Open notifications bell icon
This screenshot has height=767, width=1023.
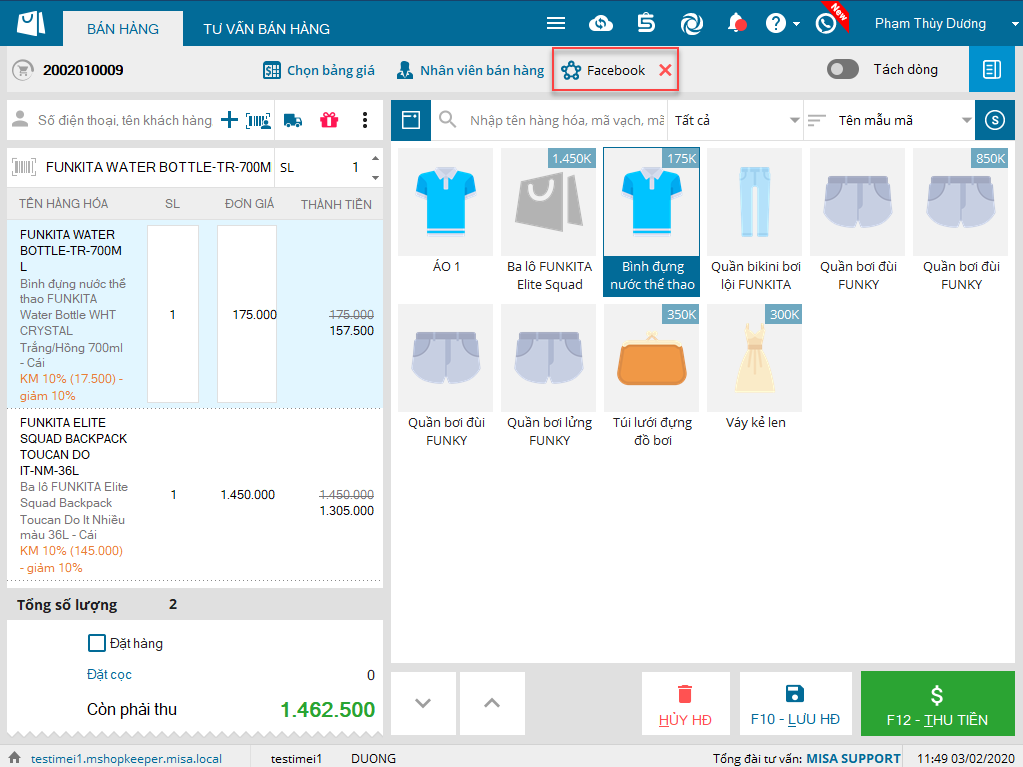(736, 23)
